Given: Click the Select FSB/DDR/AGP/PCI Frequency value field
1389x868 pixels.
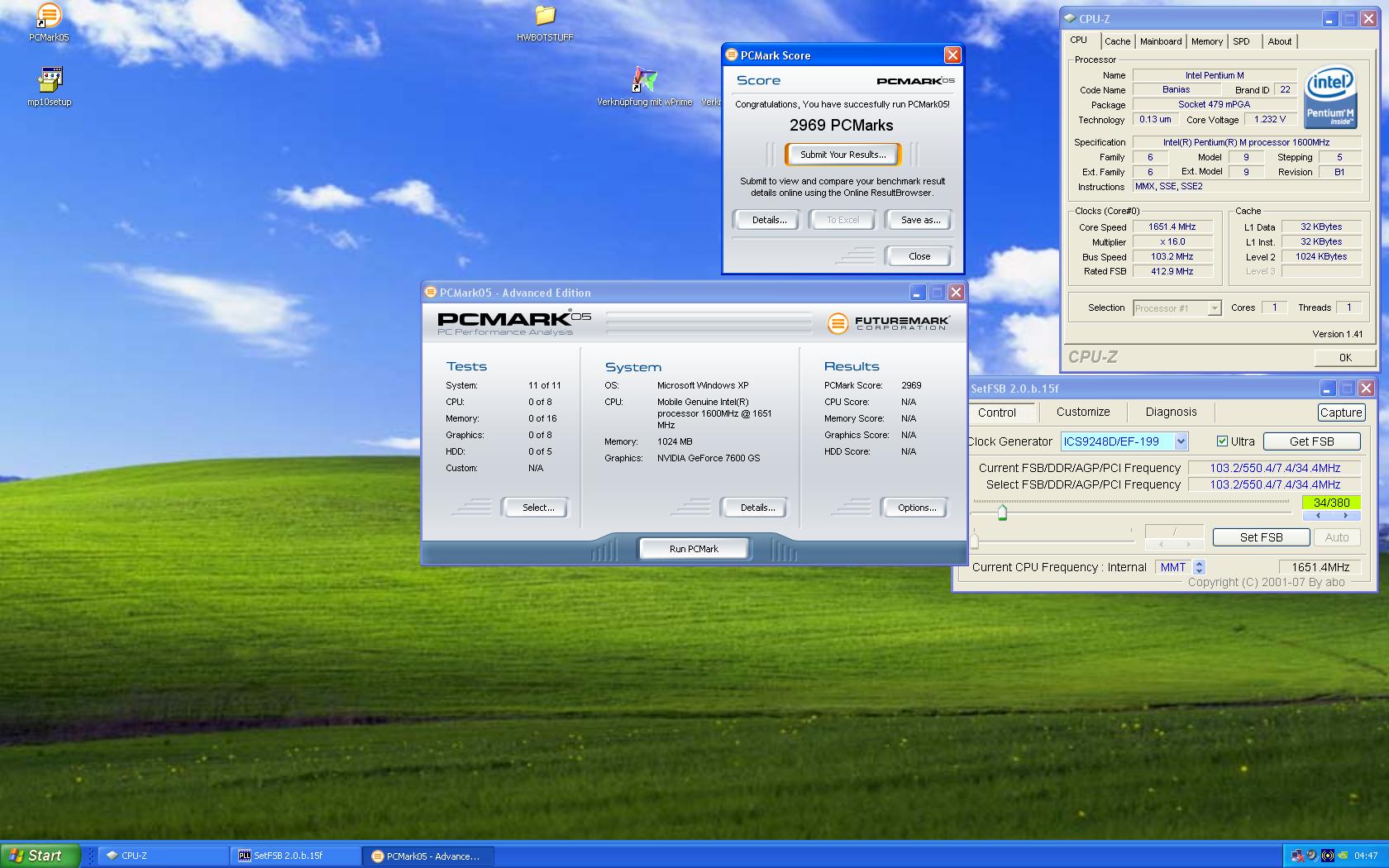Looking at the screenshot, I should coord(1275,484).
